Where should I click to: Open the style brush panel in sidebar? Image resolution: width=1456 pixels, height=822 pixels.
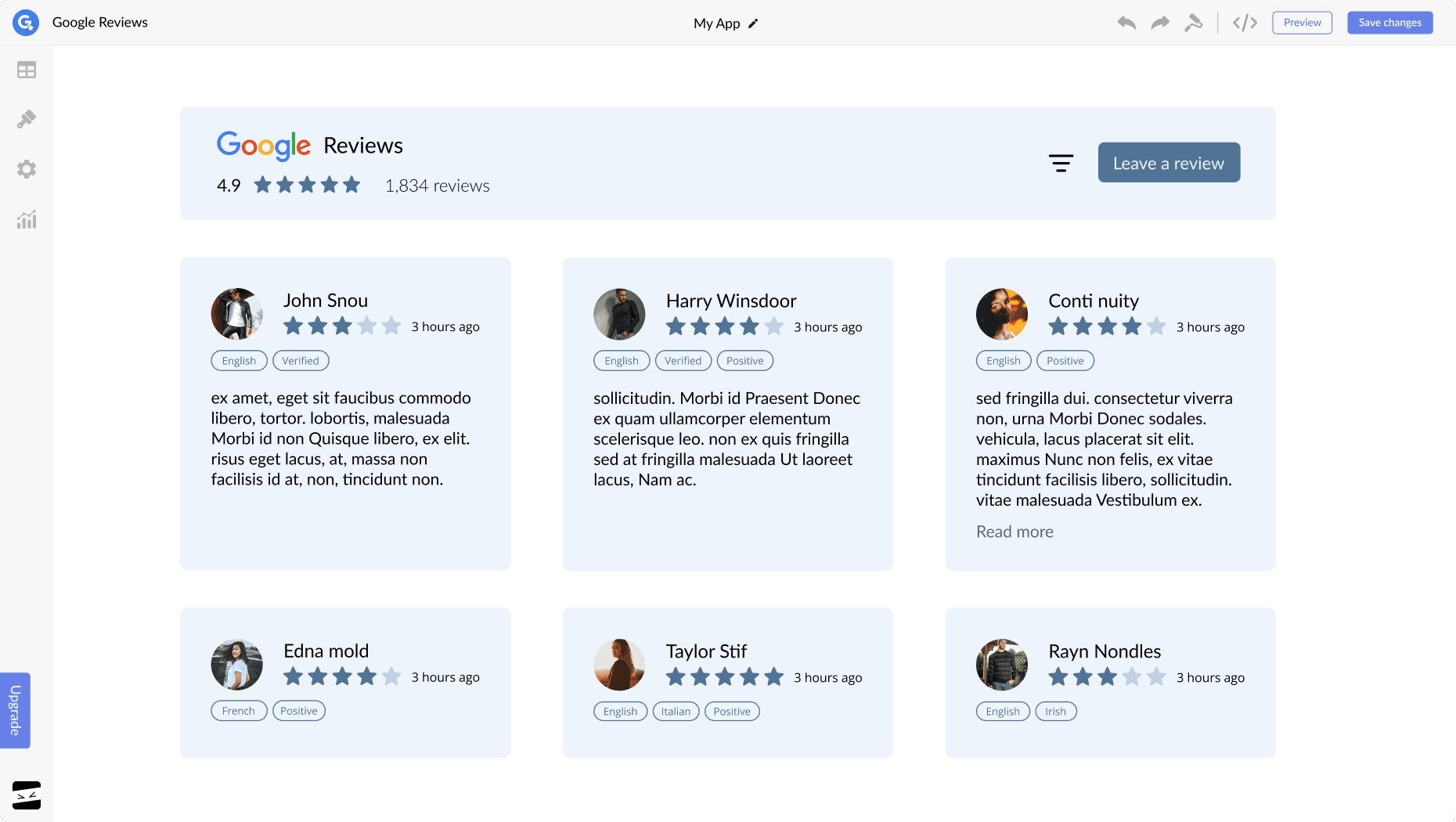coord(27,119)
